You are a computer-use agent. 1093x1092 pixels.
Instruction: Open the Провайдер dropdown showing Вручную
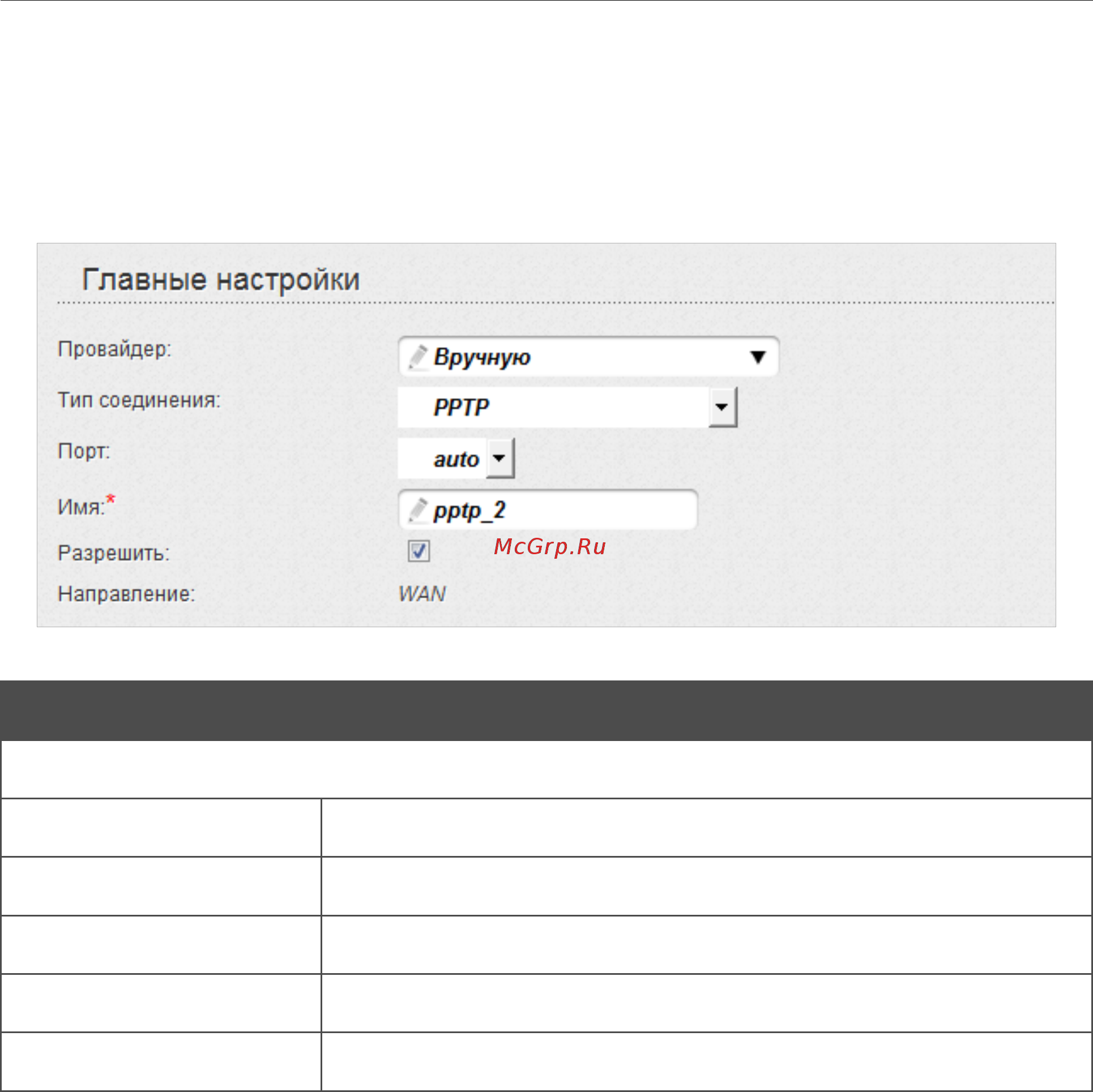[588, 357]
